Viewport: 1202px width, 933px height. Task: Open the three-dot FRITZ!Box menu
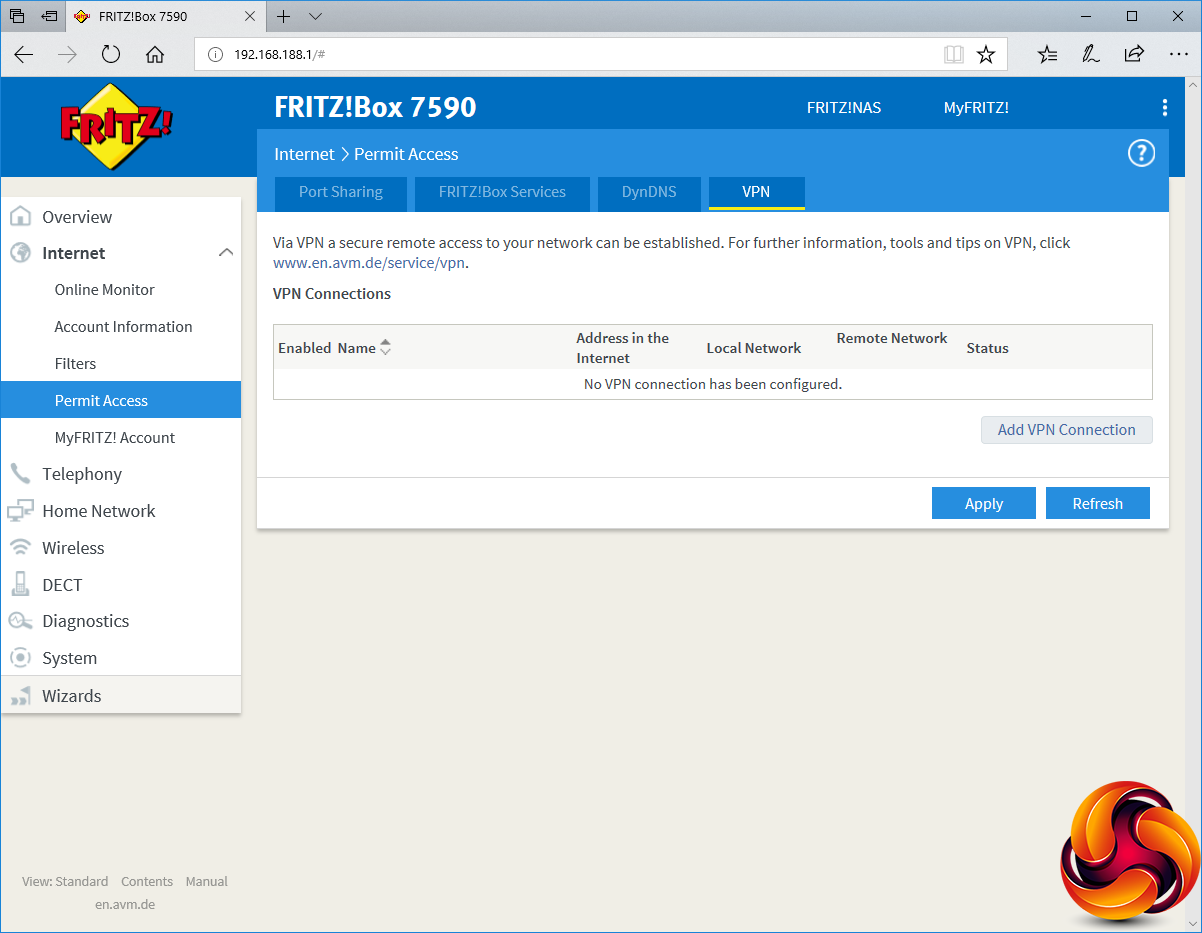(1164, 108)
